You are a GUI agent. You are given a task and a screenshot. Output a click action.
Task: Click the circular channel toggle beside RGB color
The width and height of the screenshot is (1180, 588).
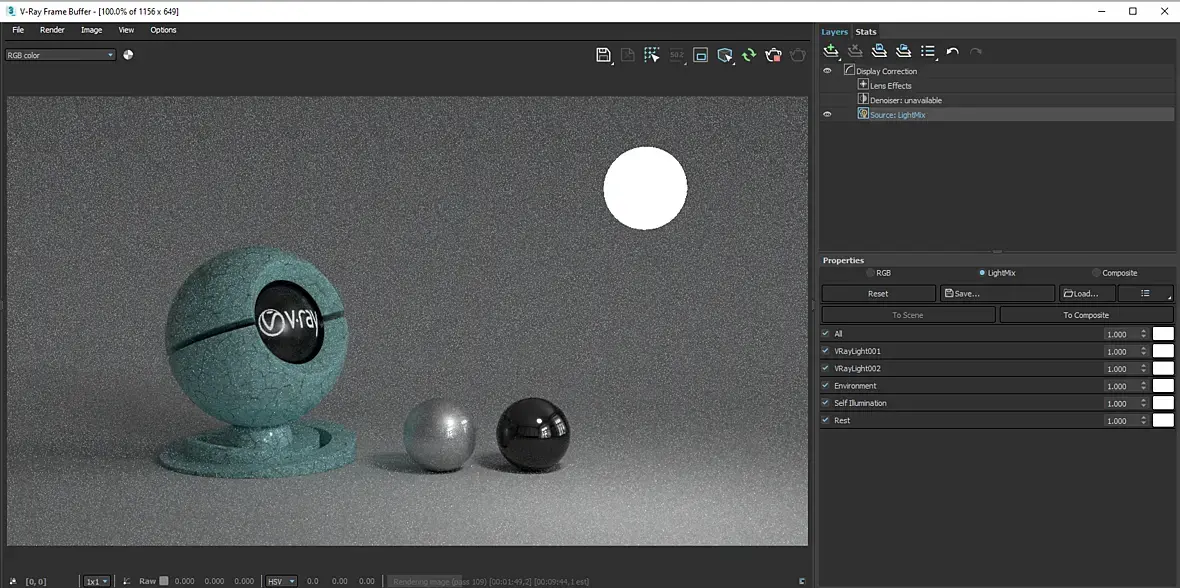128,55
